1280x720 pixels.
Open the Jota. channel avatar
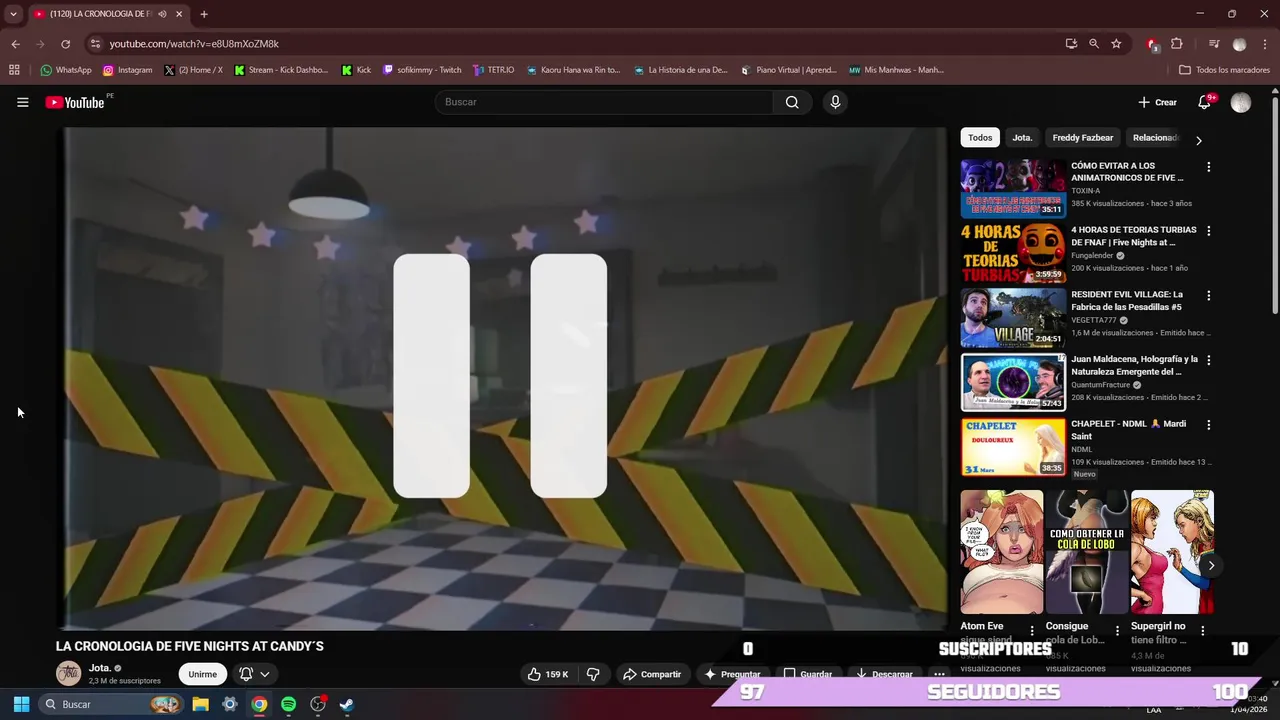(x=69, y=673)
